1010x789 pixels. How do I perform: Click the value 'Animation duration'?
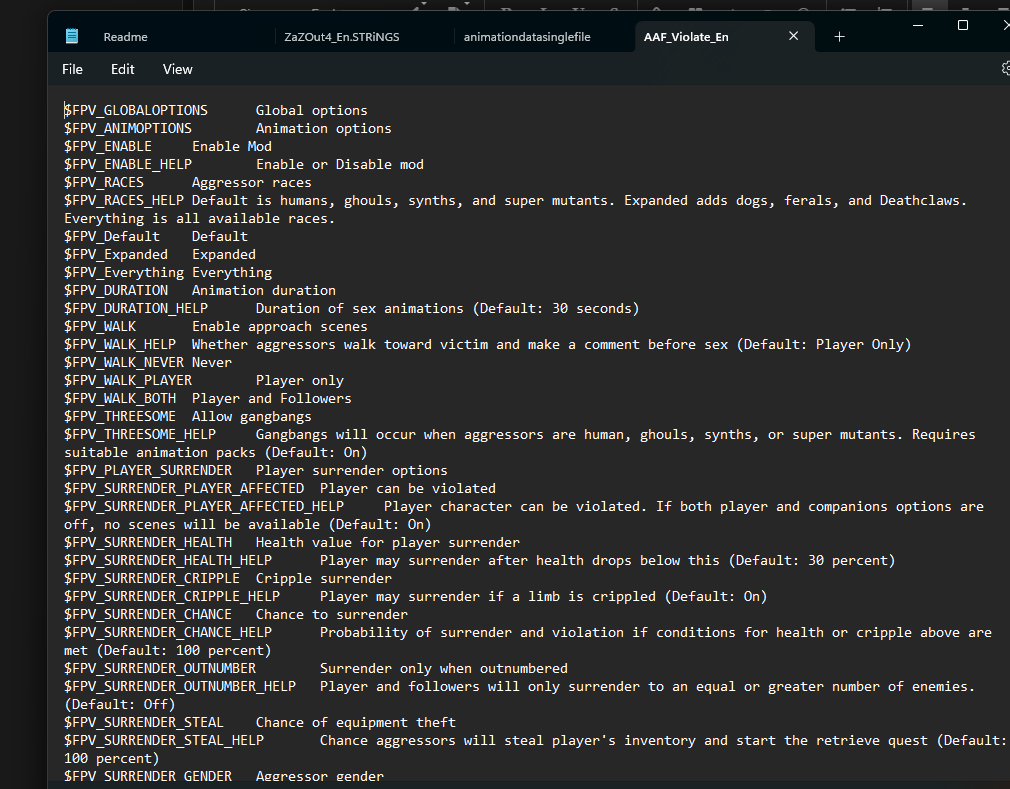tap(263, 290)
